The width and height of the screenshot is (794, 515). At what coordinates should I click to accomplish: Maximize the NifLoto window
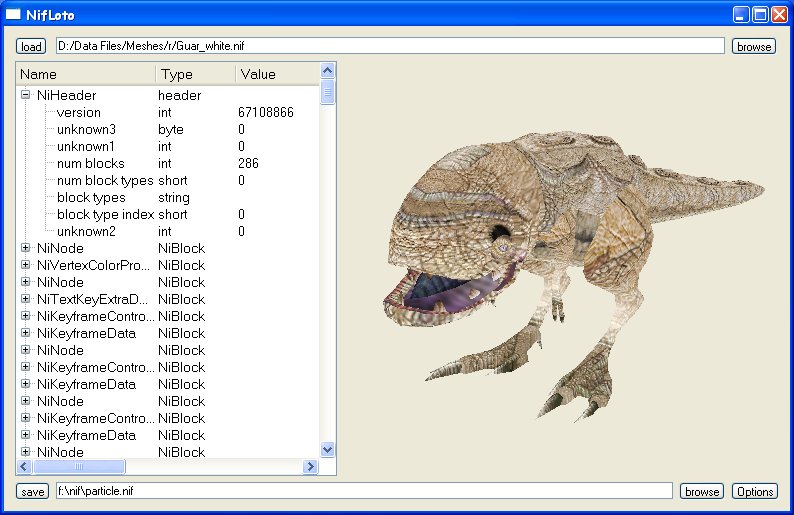coord(760,15)
